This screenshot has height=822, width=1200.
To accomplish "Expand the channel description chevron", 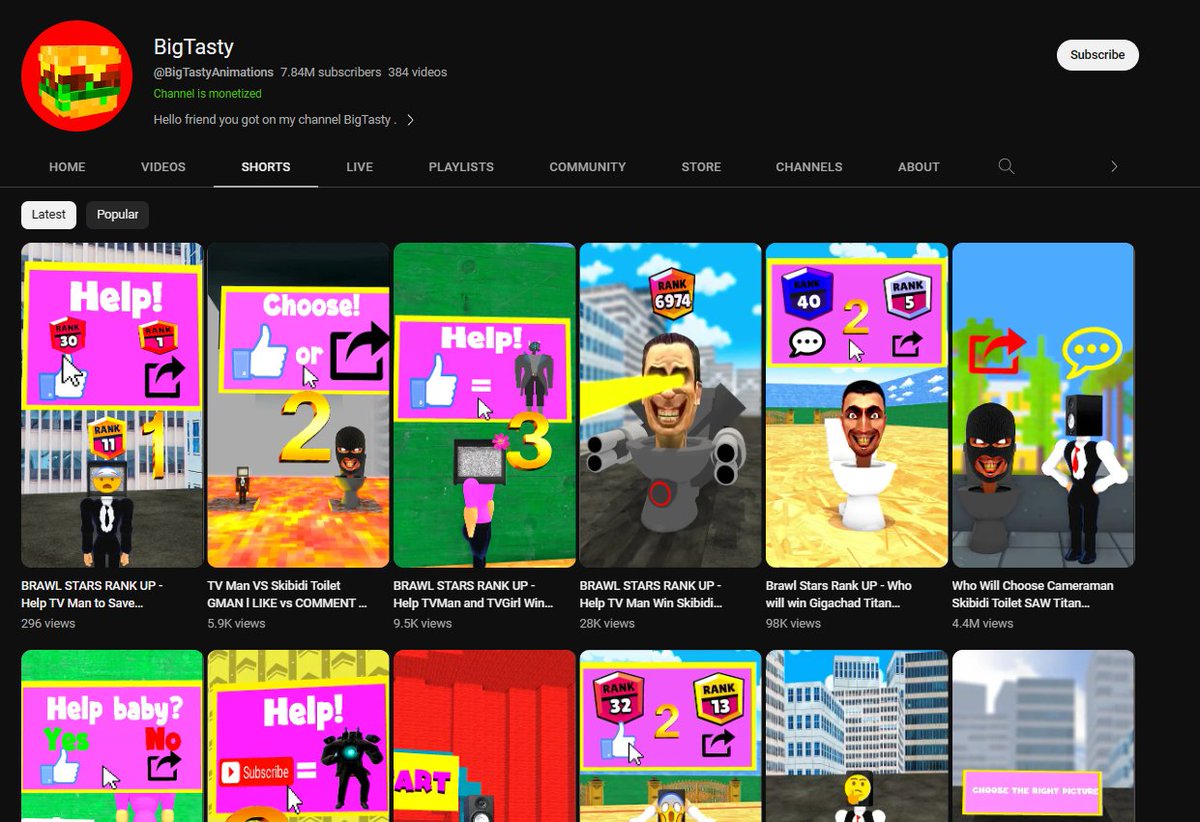I will point(410,120).
